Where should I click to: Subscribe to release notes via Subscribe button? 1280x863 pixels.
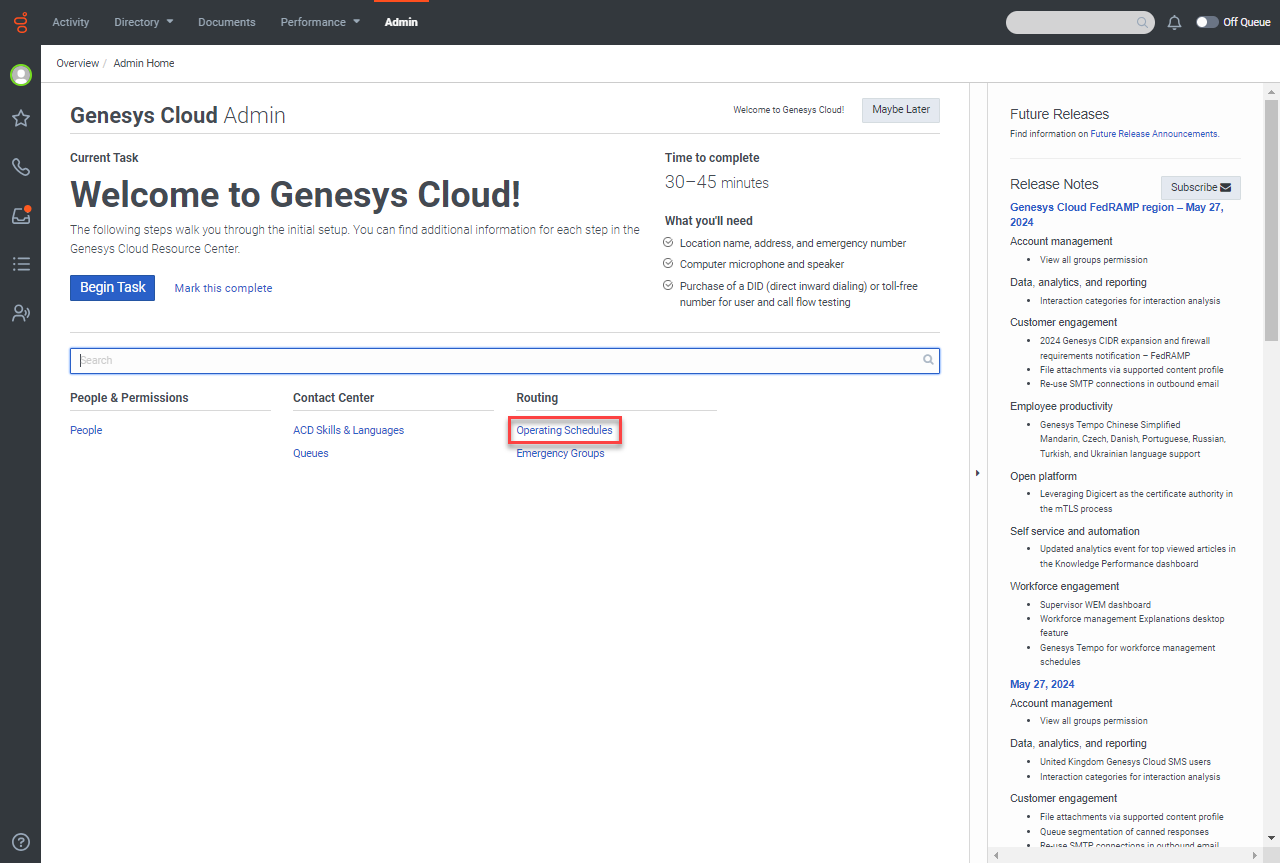pos(1200,187)
